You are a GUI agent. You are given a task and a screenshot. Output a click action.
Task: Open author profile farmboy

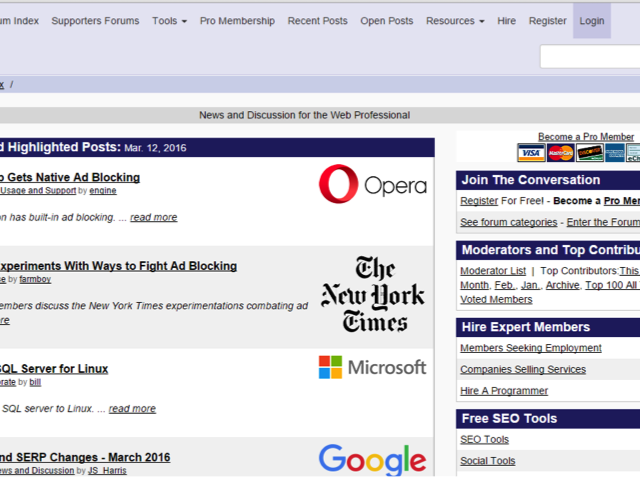35,280
